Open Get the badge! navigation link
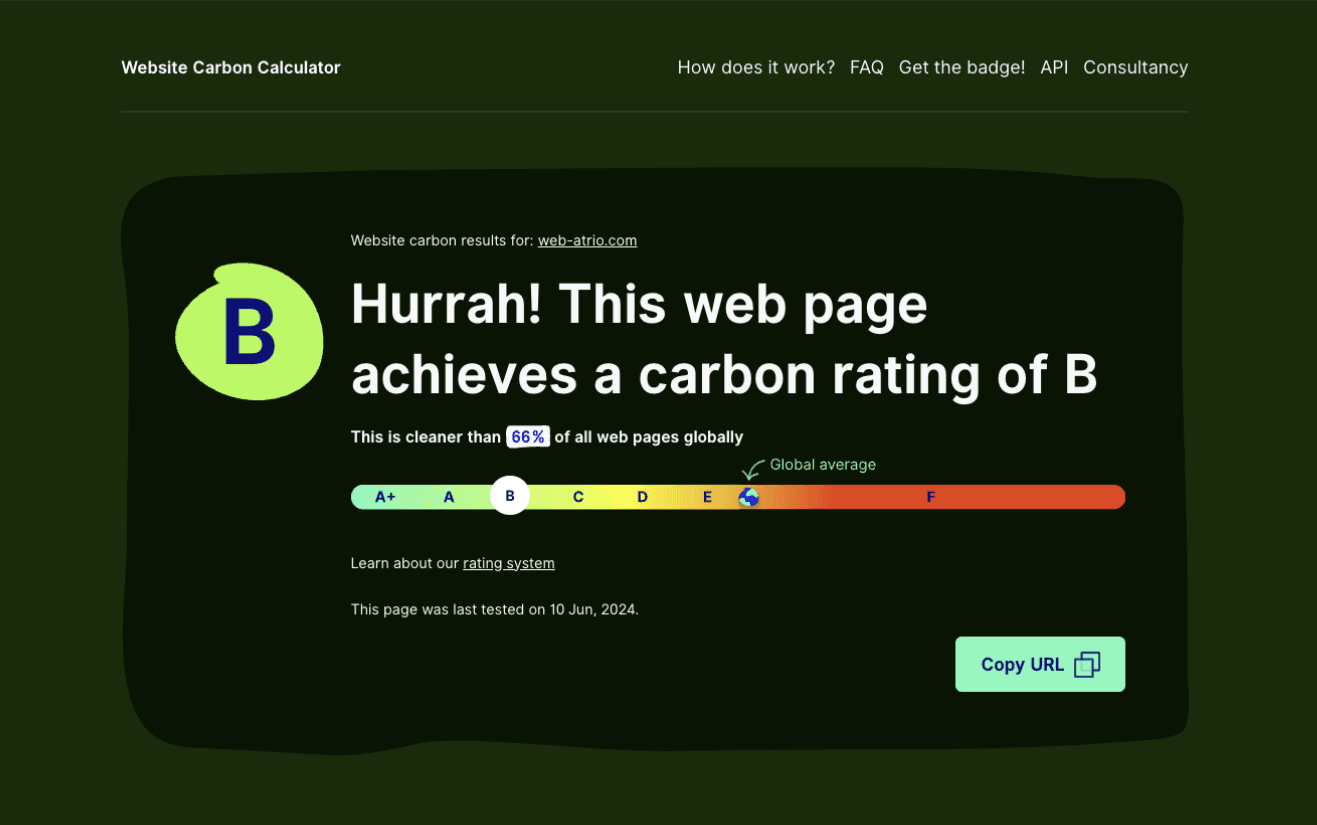Image resolution: width=1317 pixels, height=825 pixels. (962, 68)
